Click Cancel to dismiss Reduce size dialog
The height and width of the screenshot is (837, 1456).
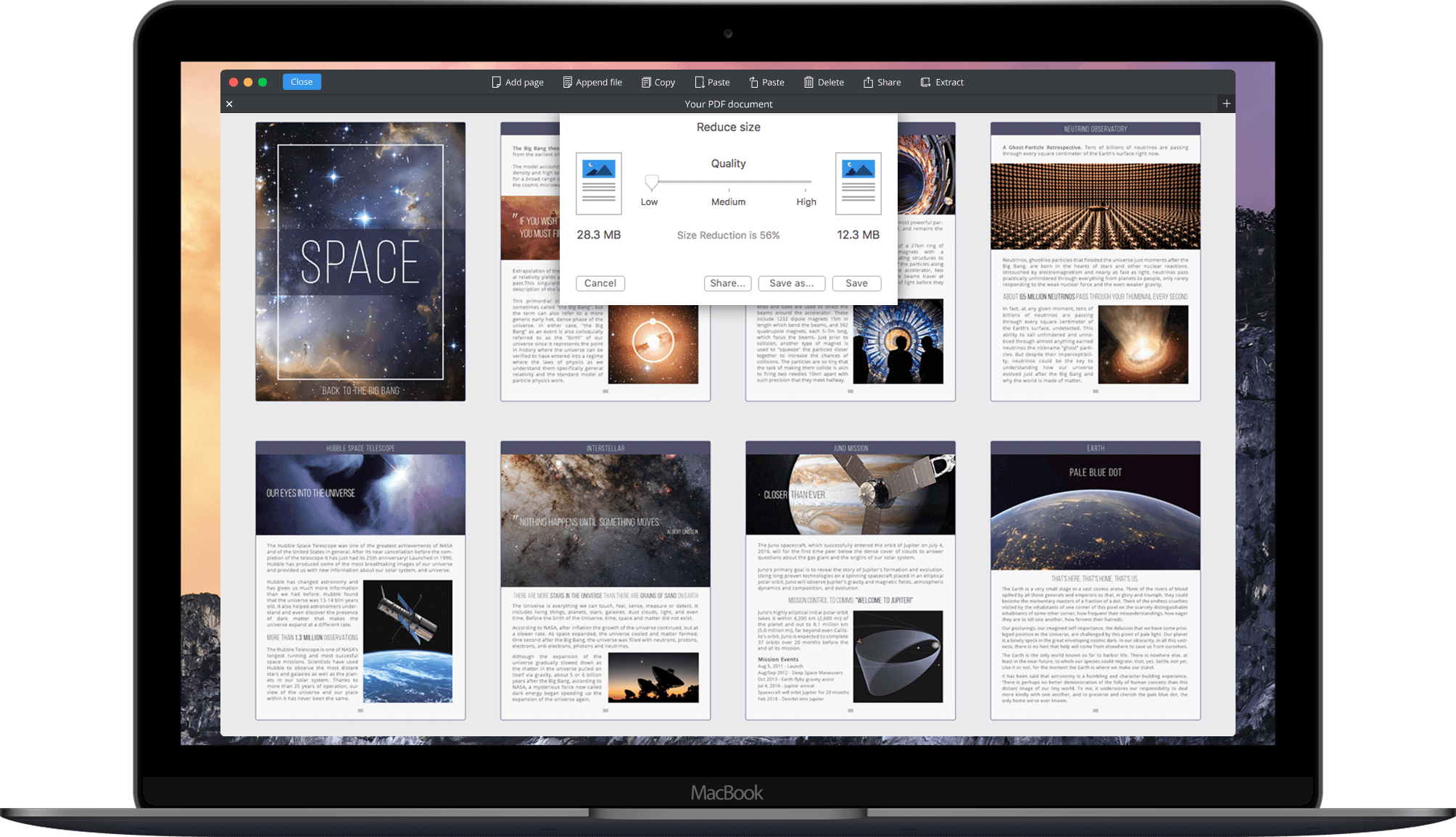pyautogui.click(x=600, y=283)
